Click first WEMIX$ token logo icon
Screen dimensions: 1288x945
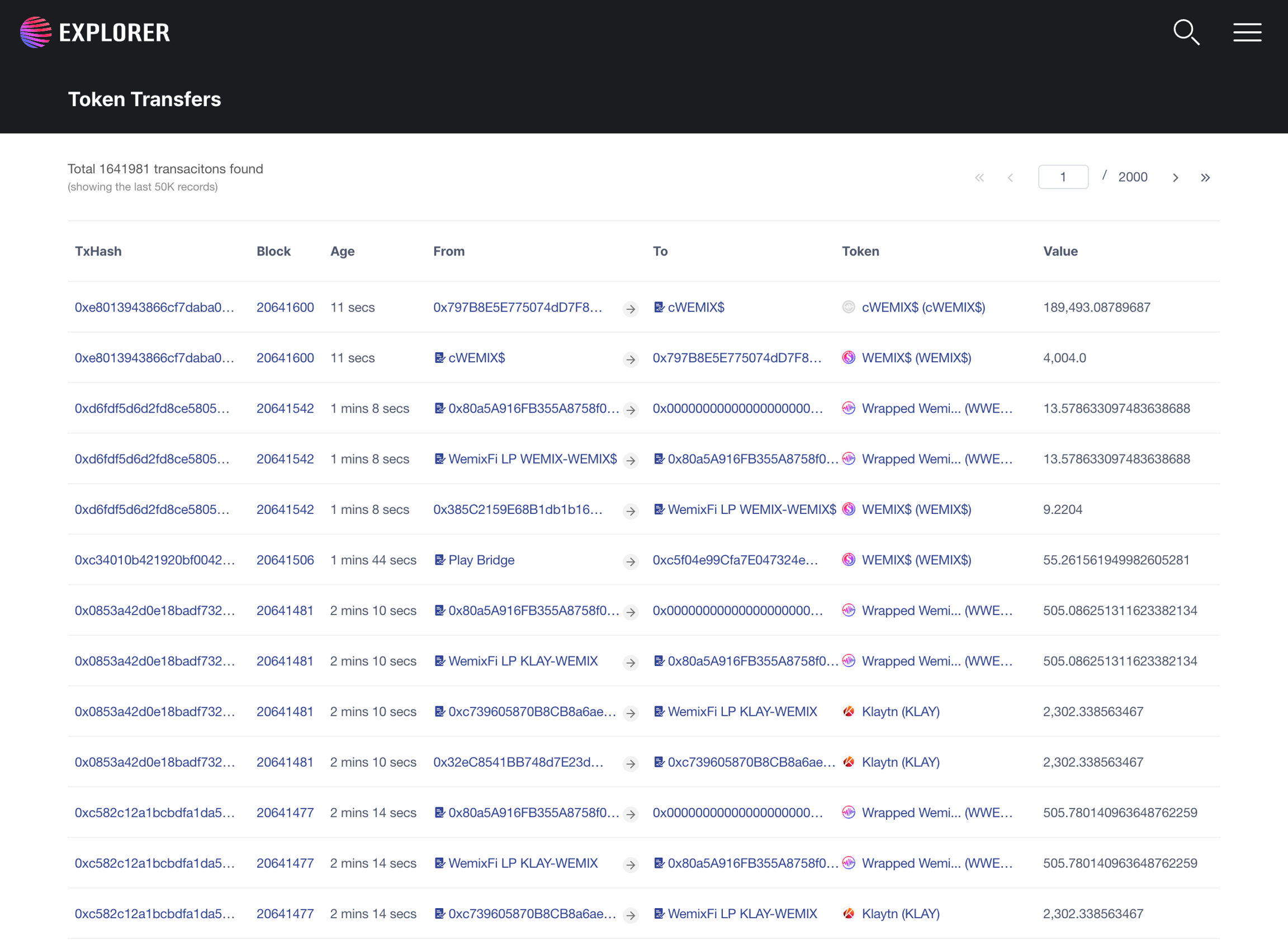coord(849,357)
